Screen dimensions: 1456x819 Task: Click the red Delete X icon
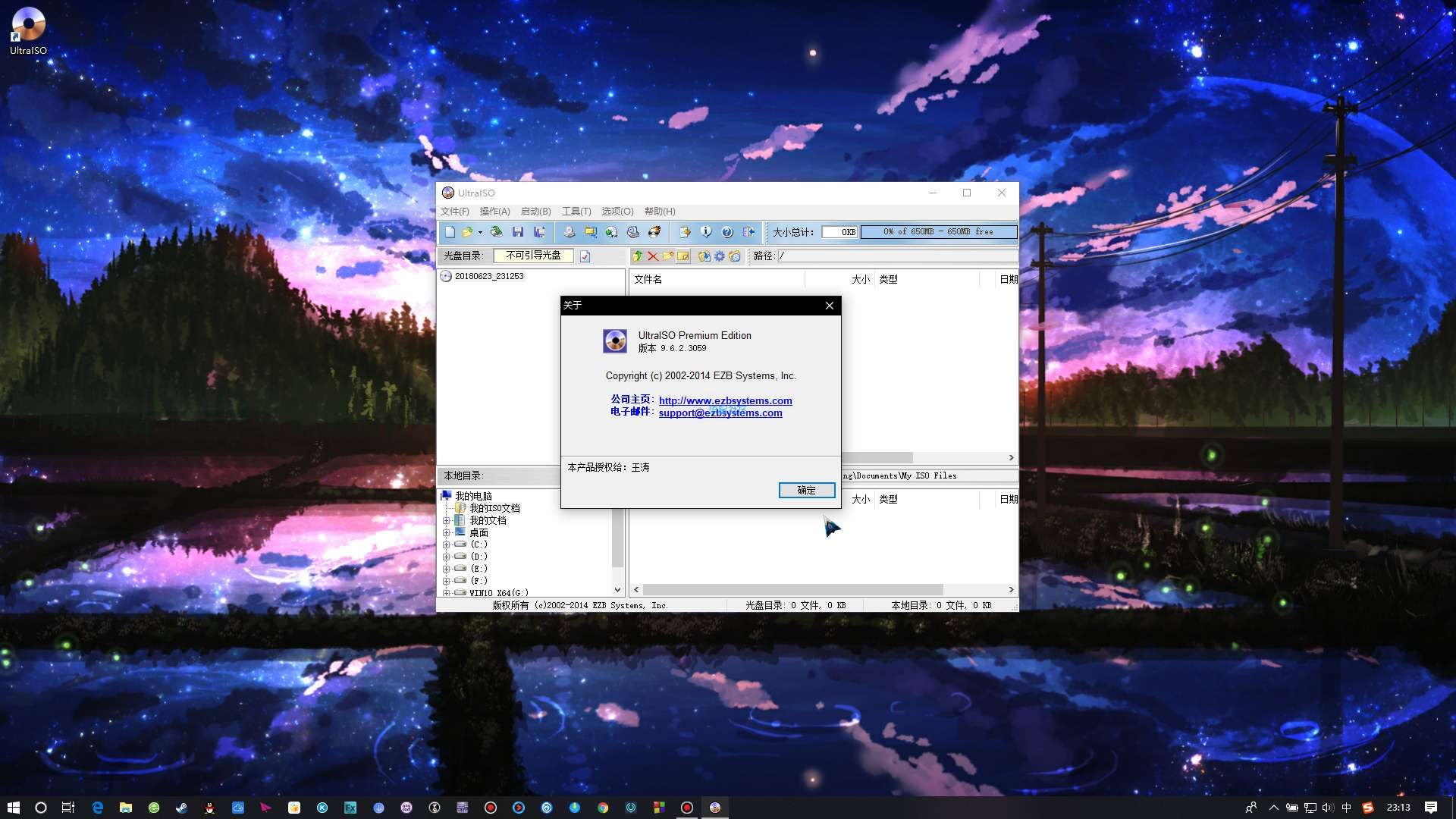coord(653,256)
